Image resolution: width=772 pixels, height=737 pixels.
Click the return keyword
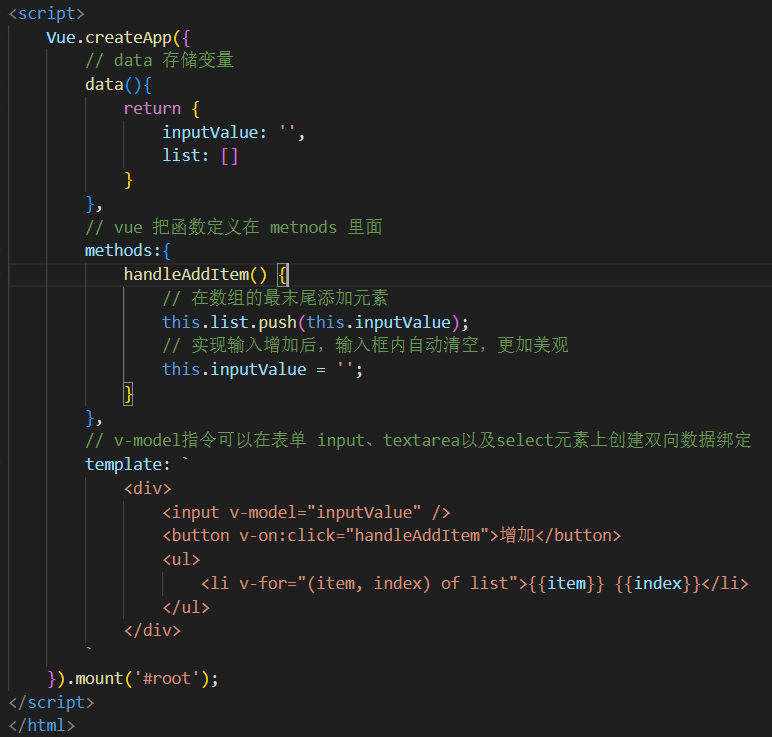coord(152,108)
